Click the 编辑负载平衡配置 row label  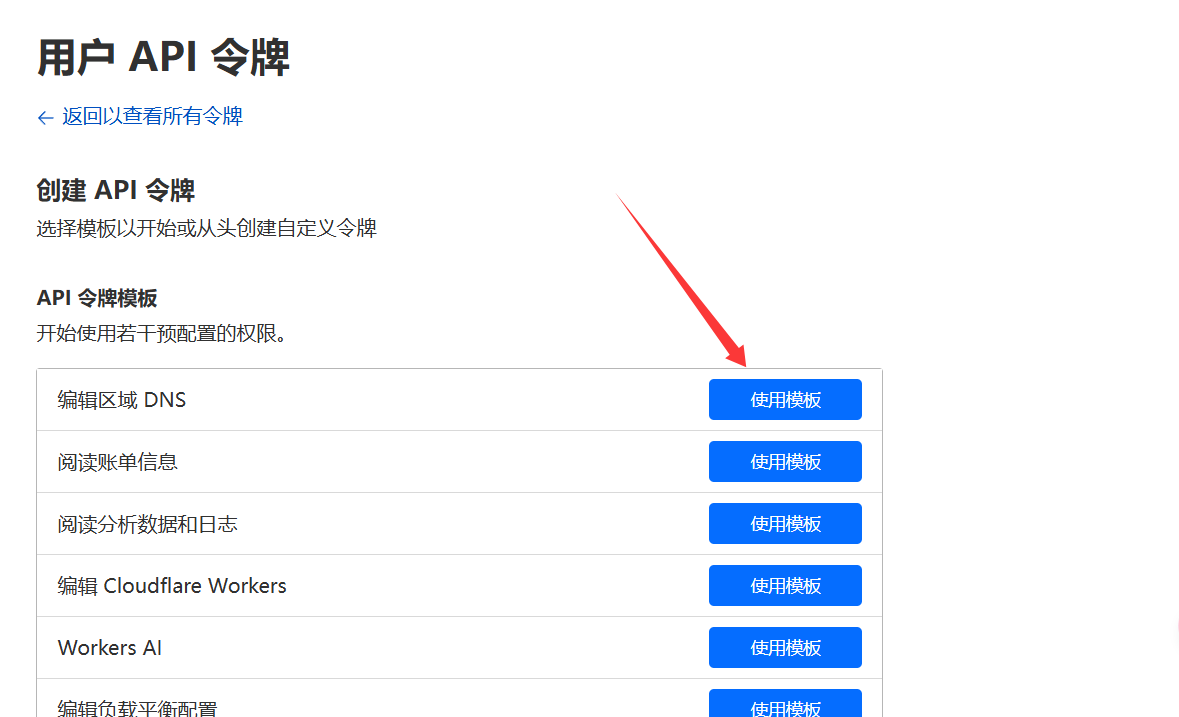[x=138, y=708]
